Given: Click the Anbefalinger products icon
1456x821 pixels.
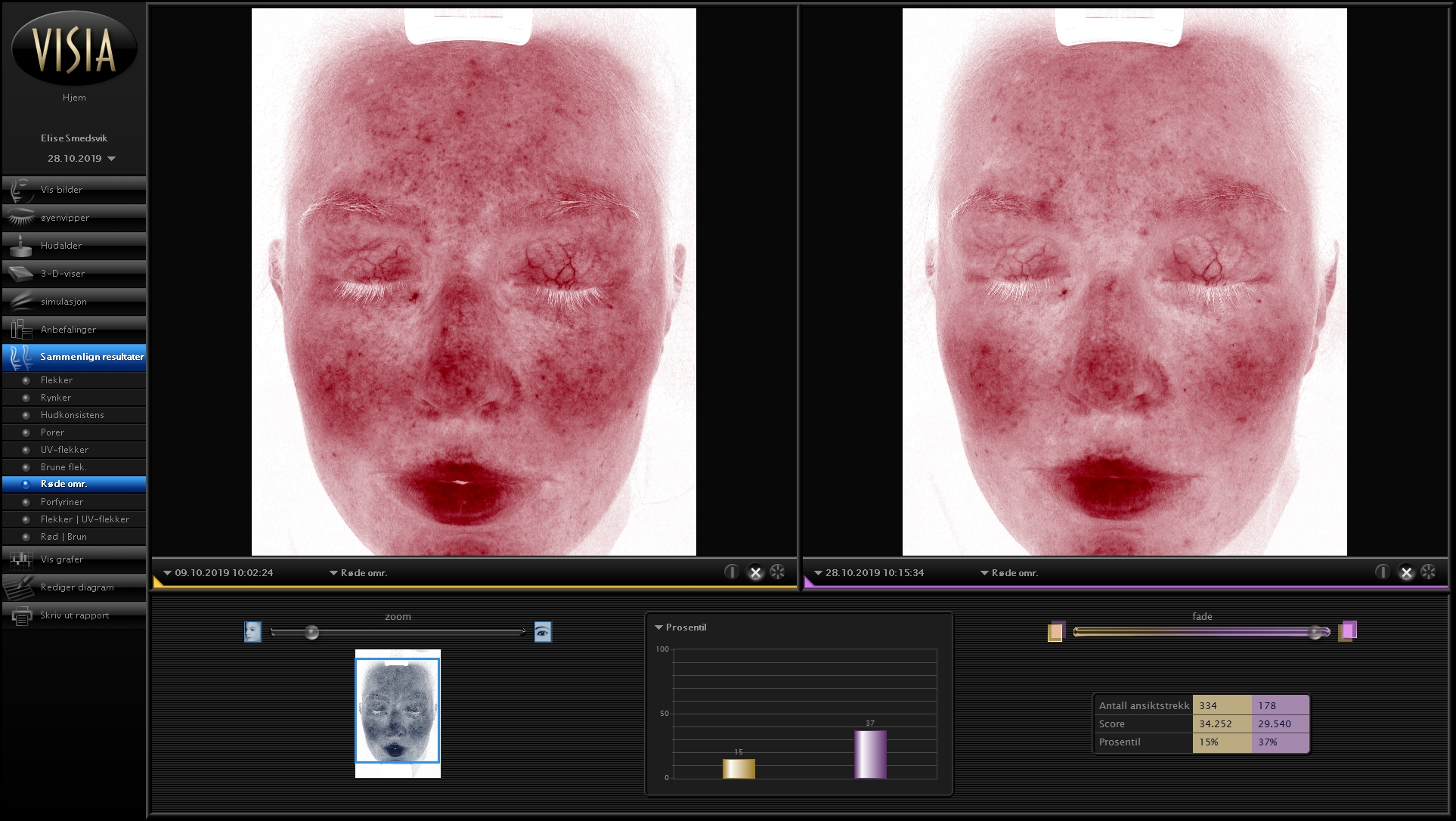Looking at the screenshot, I should [20, 330].
